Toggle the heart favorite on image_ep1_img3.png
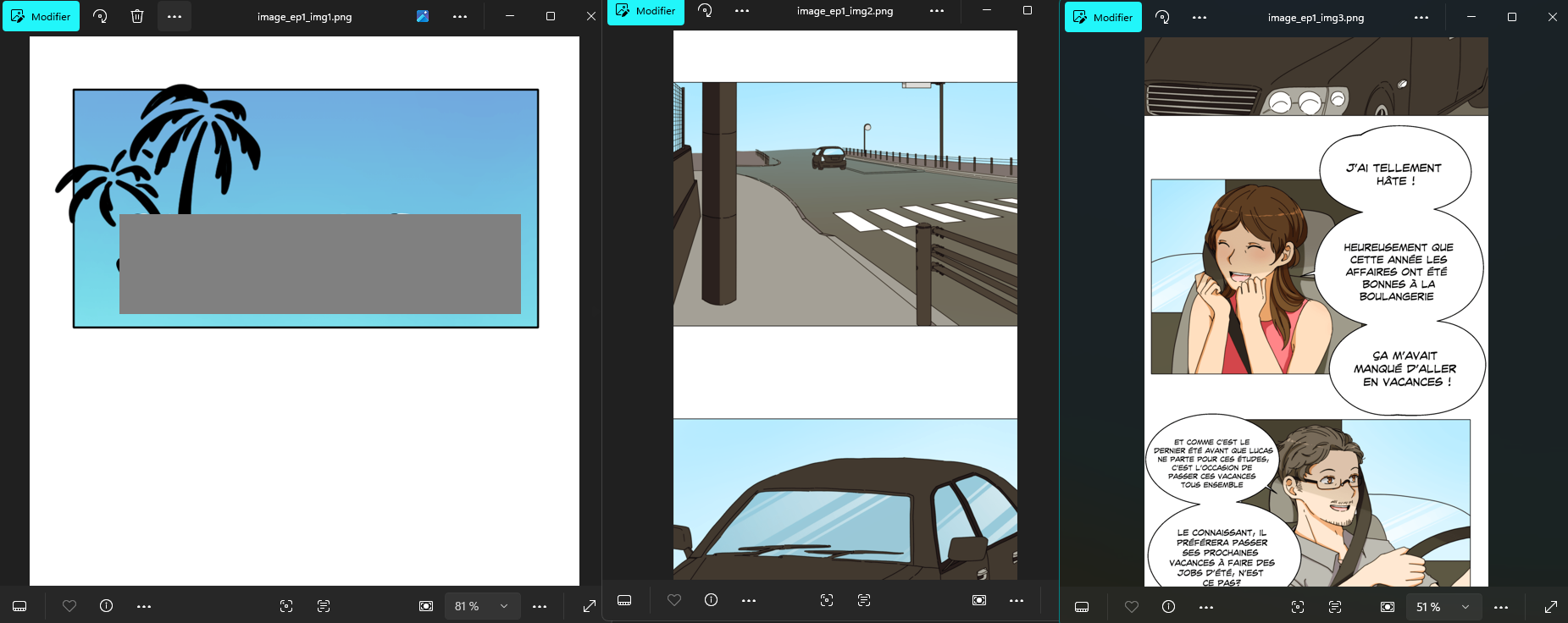The width and height of the screenshot is (1568, 623). tap(1131, 607)
